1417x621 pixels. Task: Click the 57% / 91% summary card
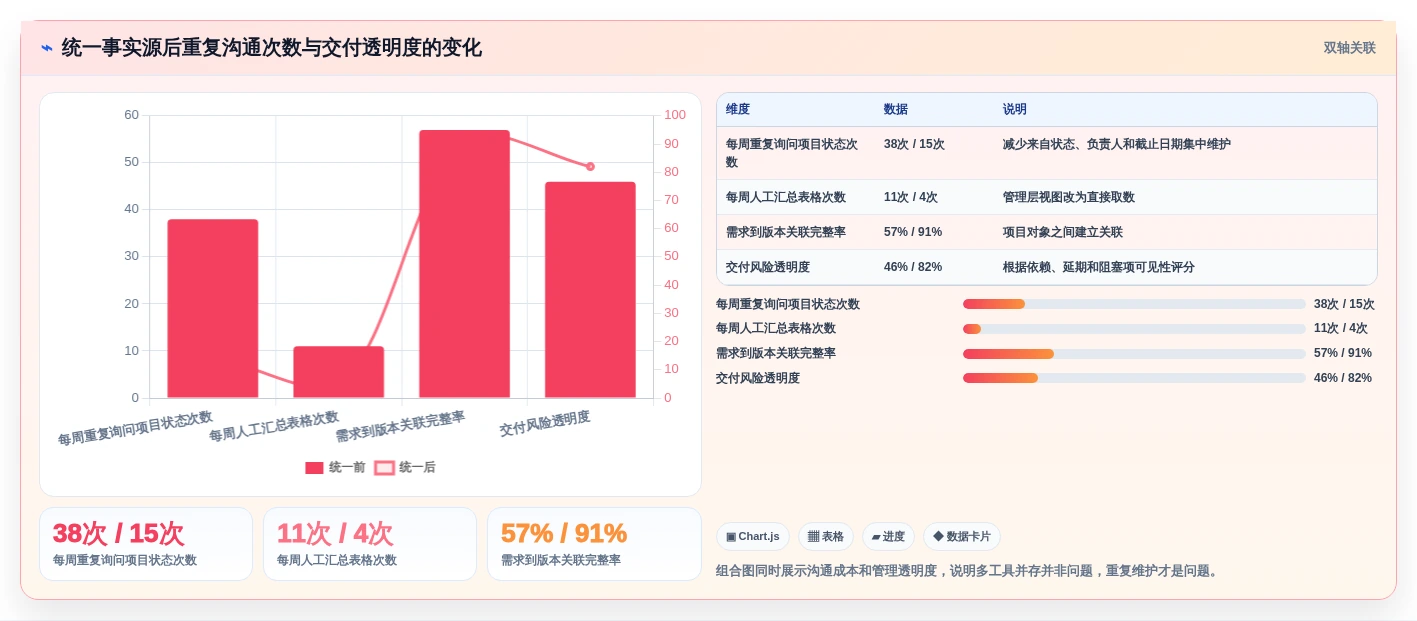[594, 544]
